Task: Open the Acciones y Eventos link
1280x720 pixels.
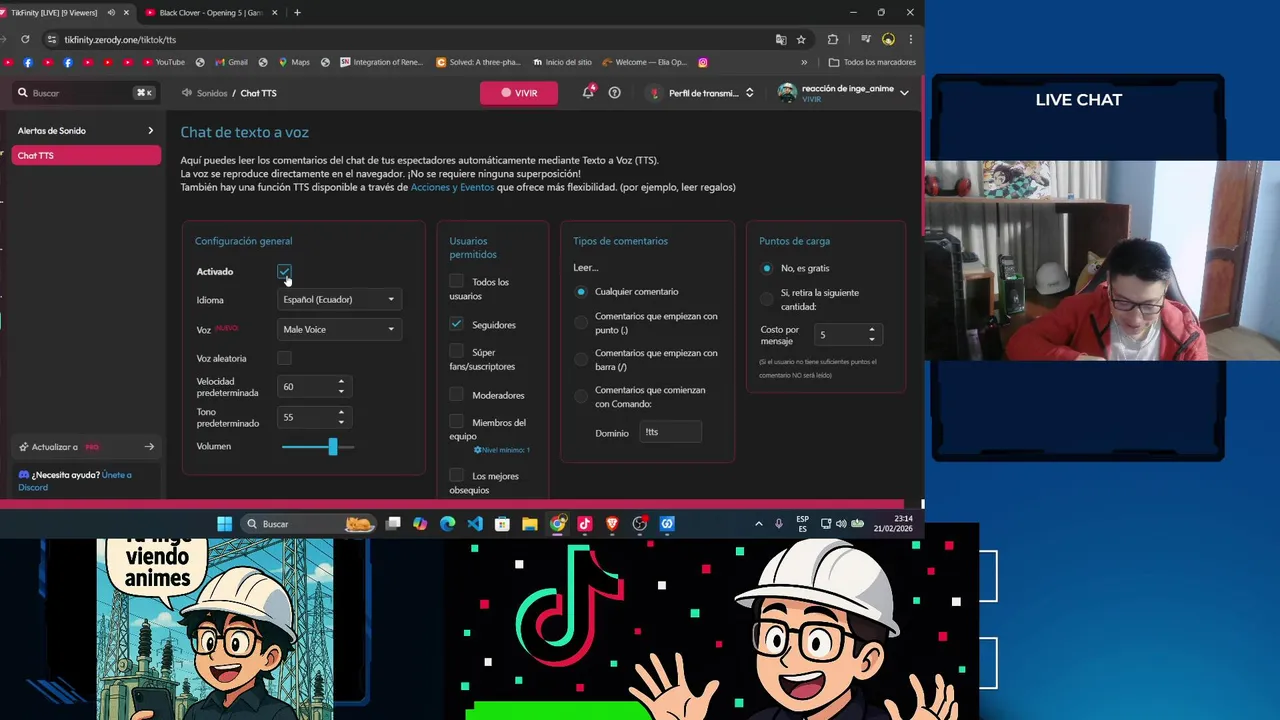Action: point(452,187)
